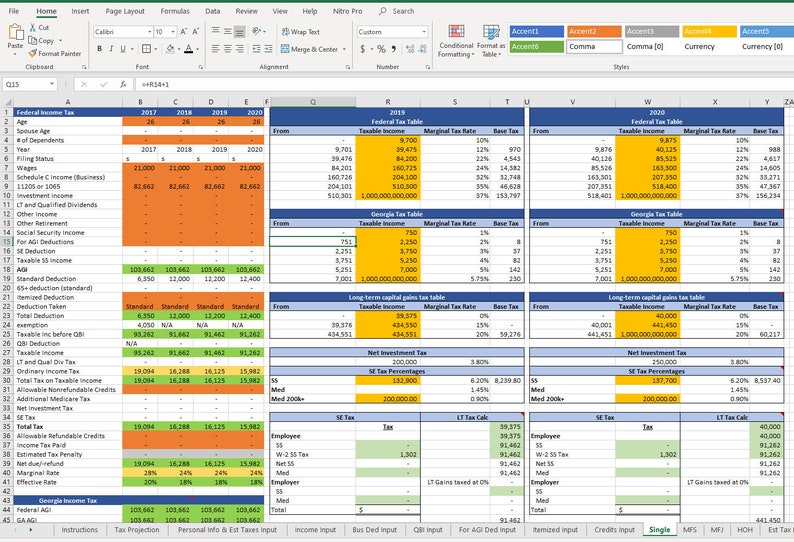Open the Borders dropdown arrow
This screenshot has width=794, height=542.
[155, 49]
